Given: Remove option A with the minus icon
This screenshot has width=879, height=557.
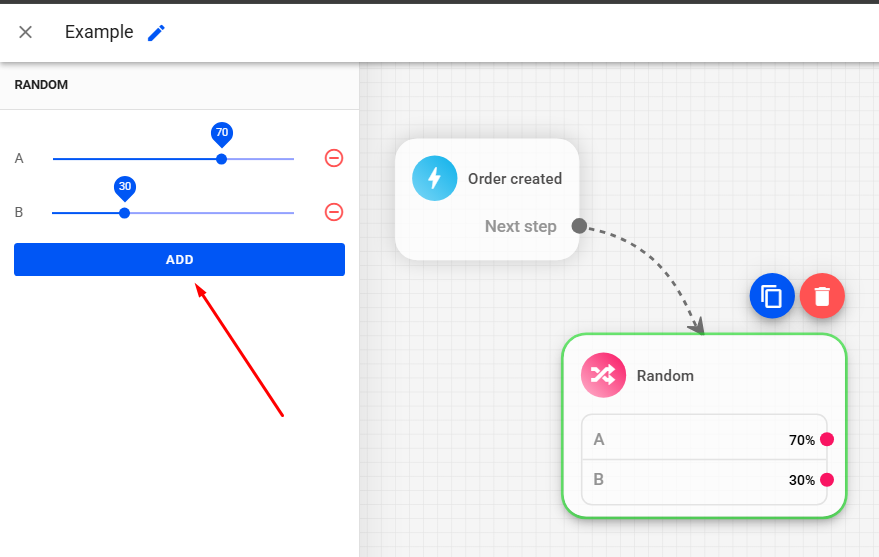Looking at the screenshot, I should click(x=334, y=158).
